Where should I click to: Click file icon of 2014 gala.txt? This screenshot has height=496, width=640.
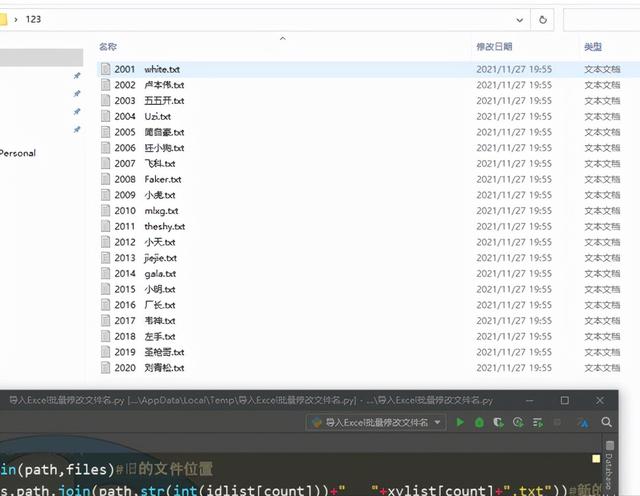point(106,274)
